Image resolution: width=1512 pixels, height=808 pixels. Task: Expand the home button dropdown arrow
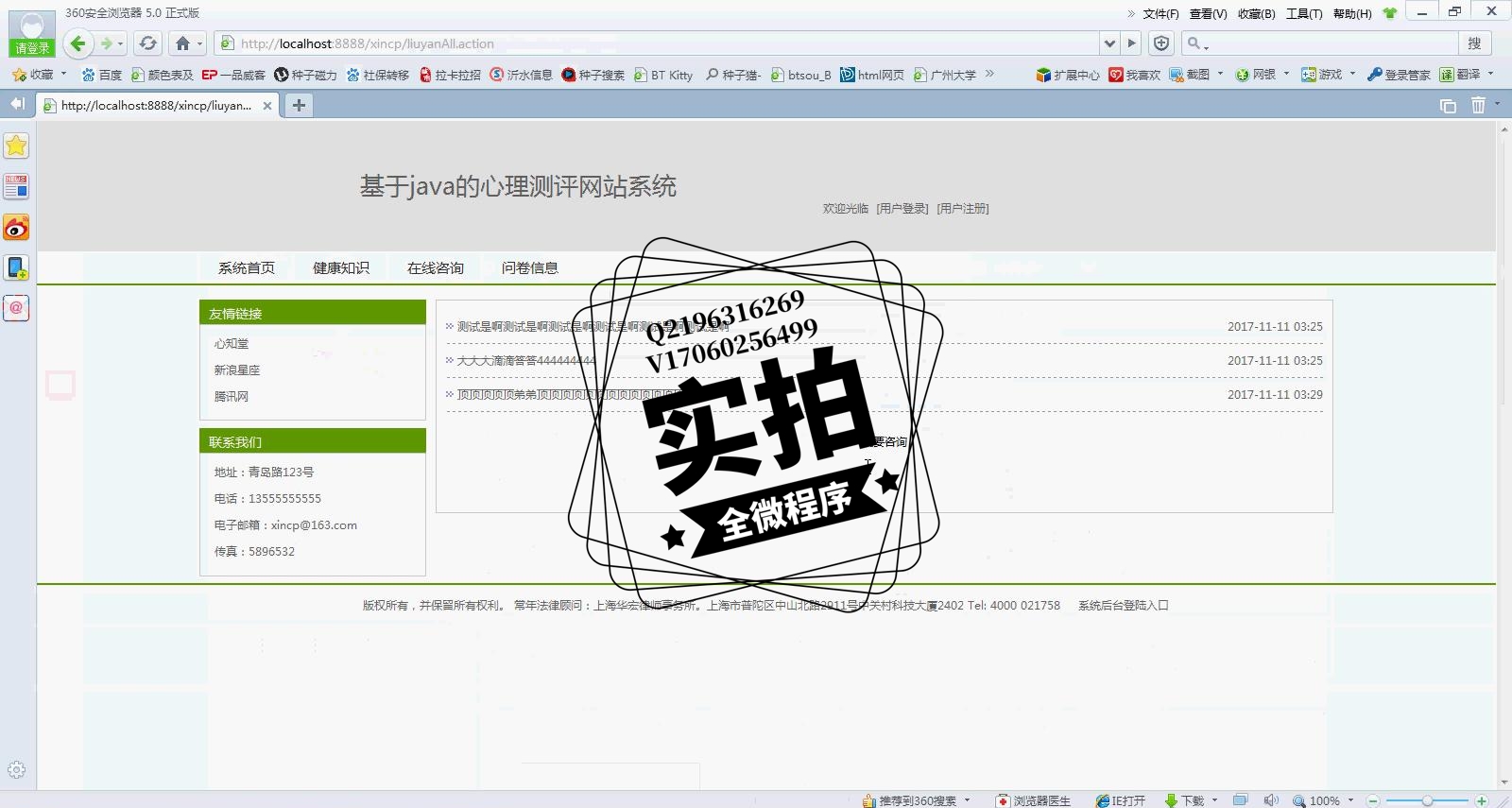pos(199,43)
